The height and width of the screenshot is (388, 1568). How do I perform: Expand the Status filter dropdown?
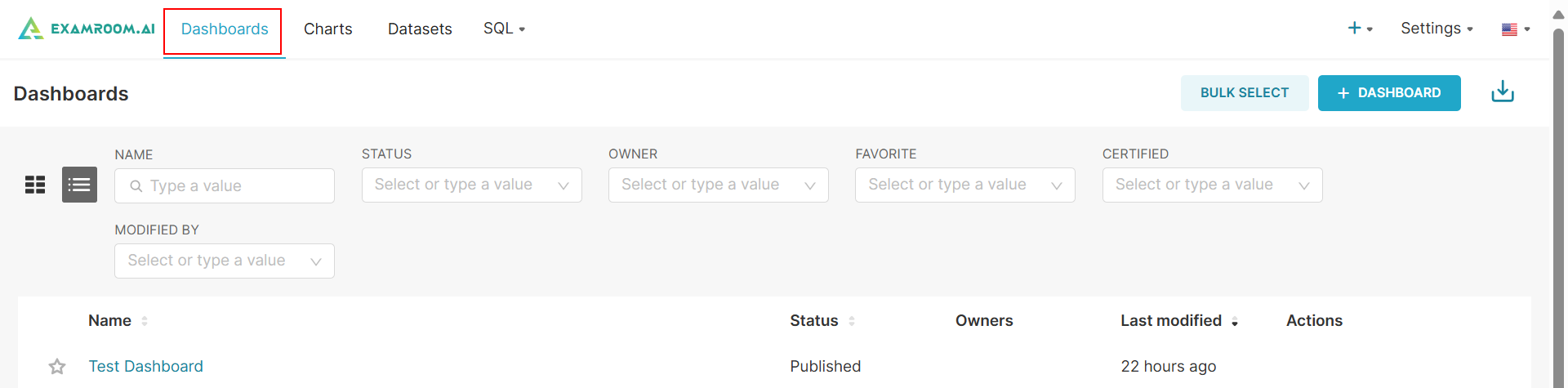471,185
